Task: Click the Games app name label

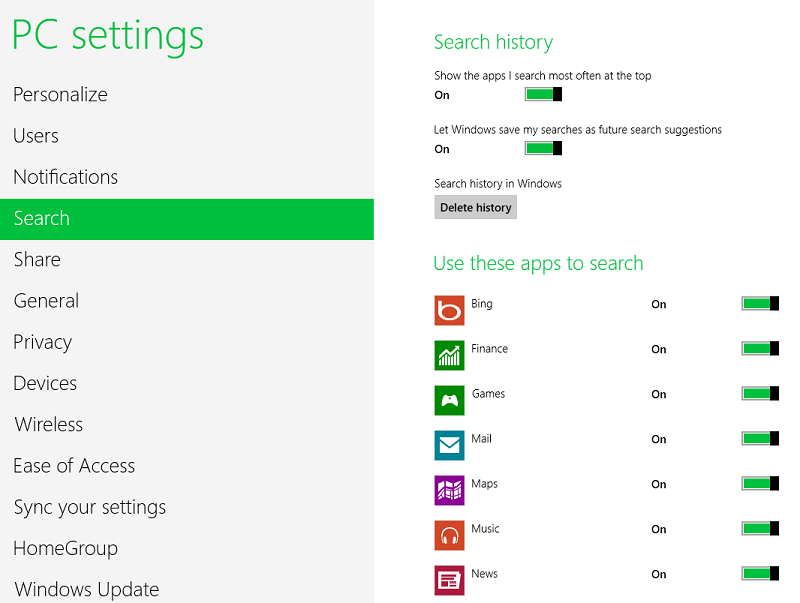Action: point(488,393)
